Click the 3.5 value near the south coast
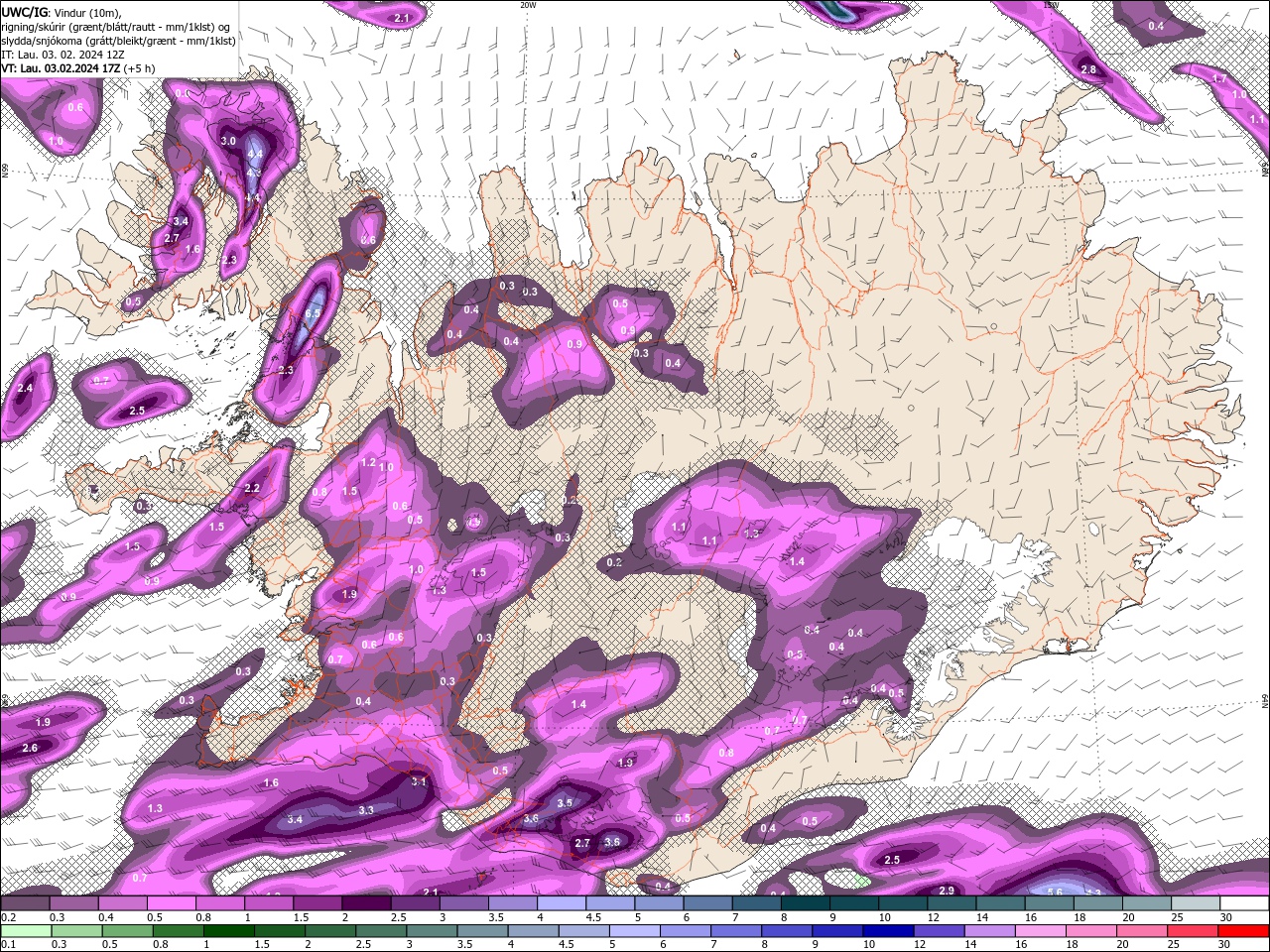Viewport: 1270px width, 952px height. coord(566,802)
